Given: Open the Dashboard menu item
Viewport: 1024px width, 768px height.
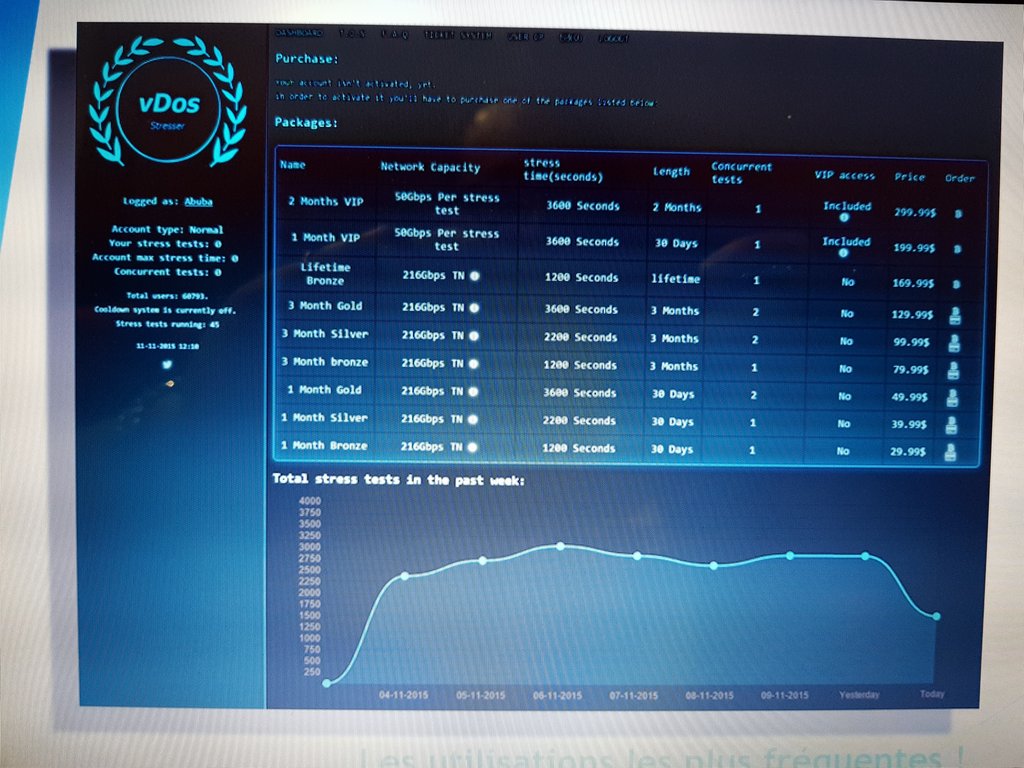Looking at the screenshot, I should [x=299, y=33].
